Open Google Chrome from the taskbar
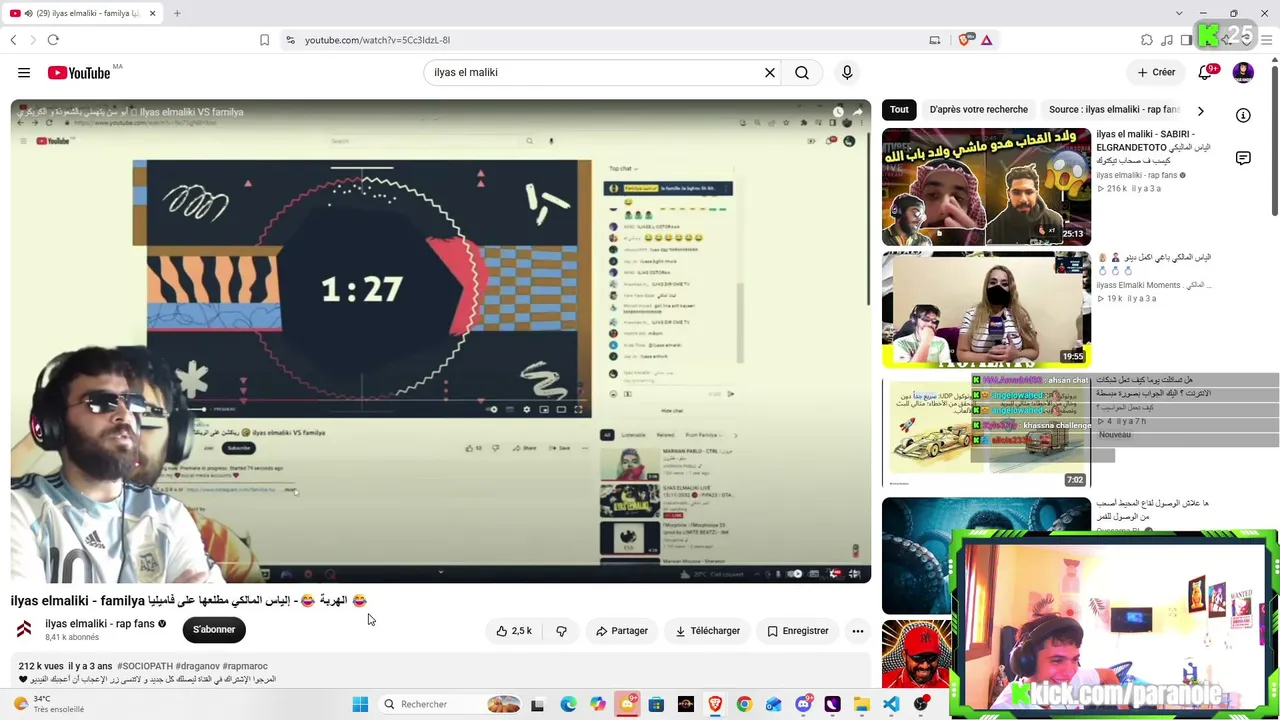Screen dimensions: 1280x720 pos(744,704)
